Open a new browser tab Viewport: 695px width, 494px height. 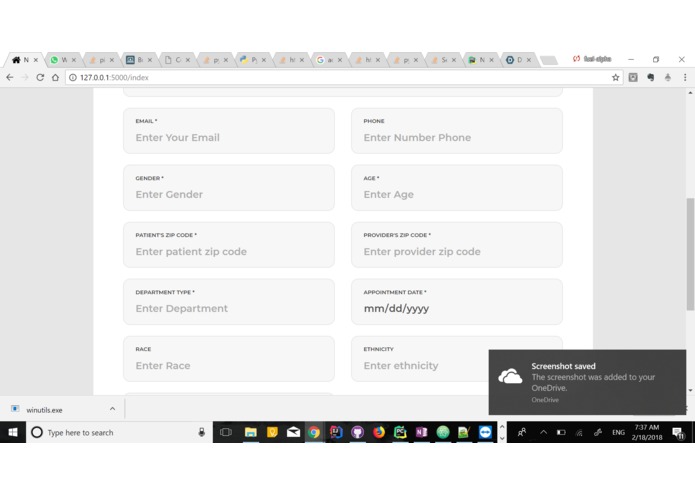click(x=549, y=60)
